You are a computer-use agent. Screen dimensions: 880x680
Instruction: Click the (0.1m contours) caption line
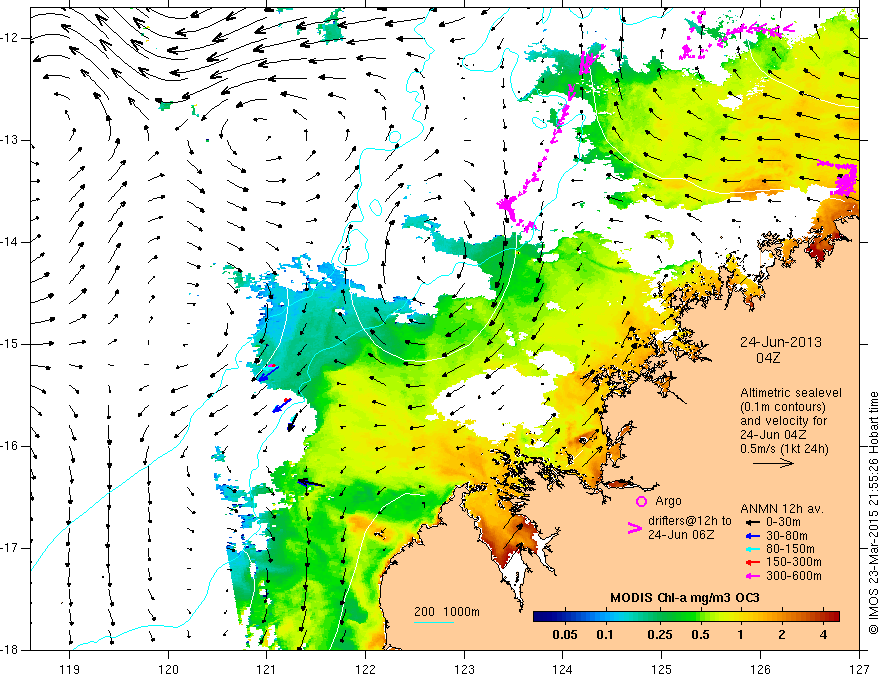tap(783, 407)
